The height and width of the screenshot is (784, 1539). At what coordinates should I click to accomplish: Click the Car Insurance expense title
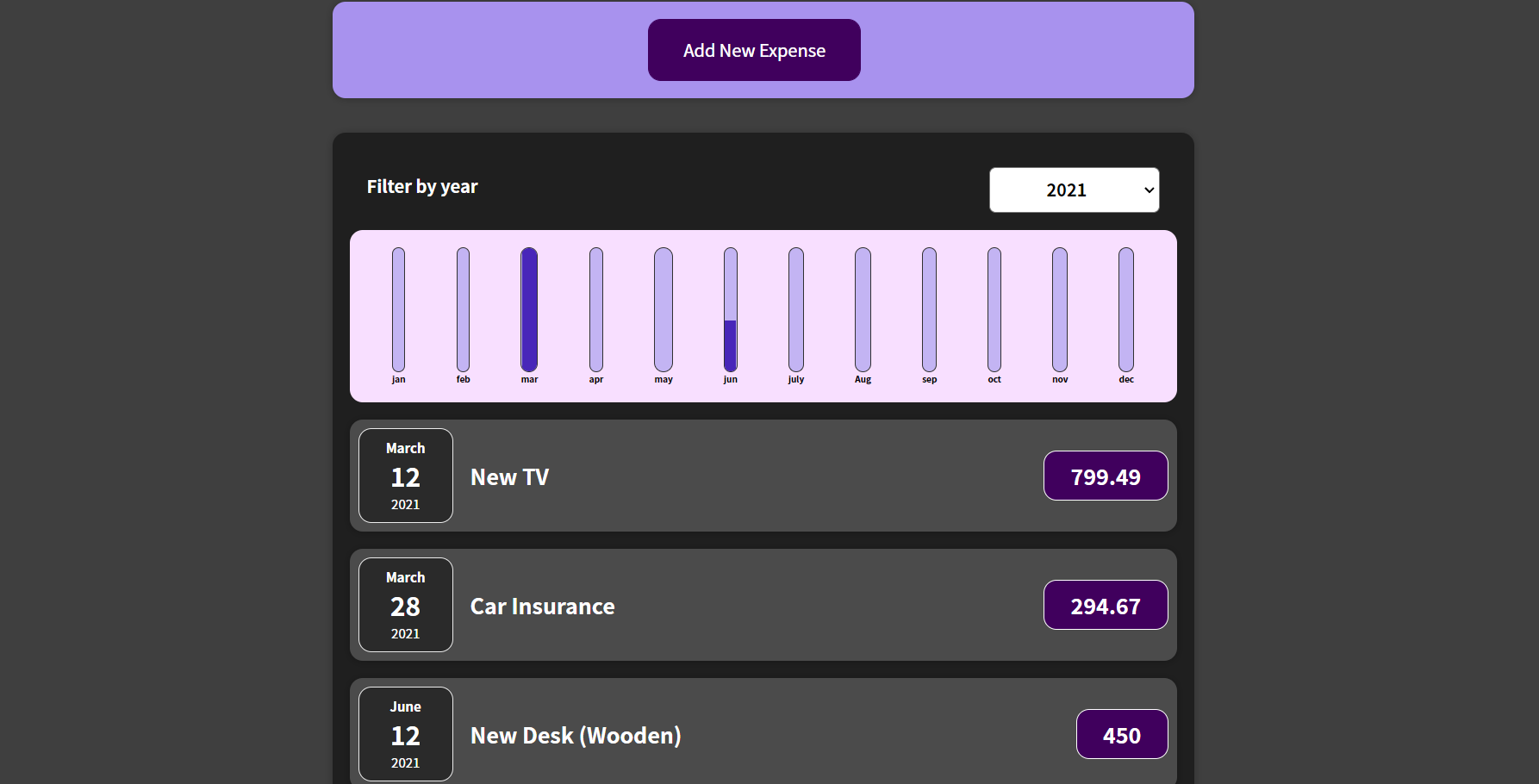[x=543, y=606]
